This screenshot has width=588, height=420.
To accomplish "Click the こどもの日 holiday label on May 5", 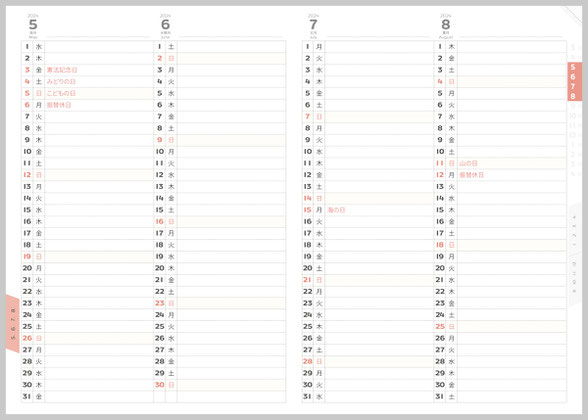I will click(61, 93).
